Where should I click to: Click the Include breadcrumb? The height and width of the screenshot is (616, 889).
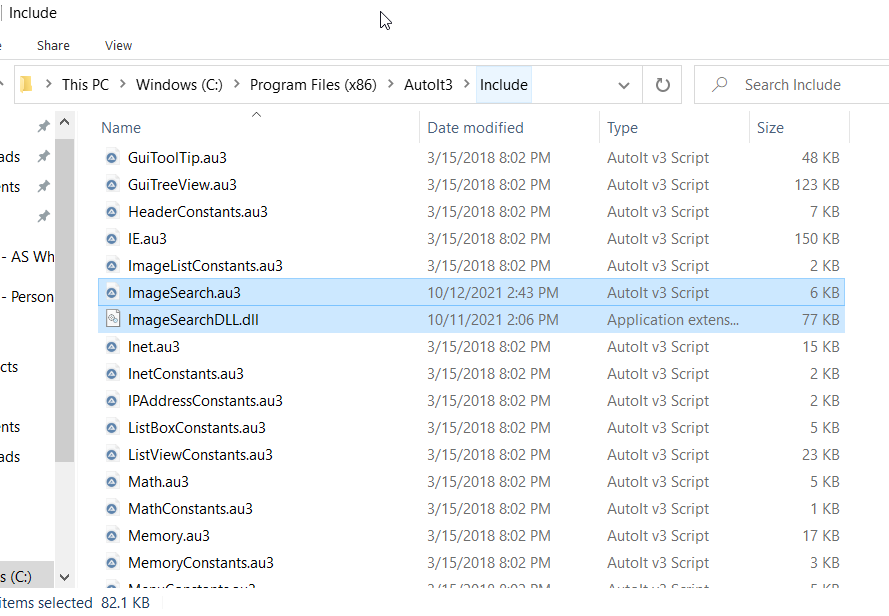pos(503,85)
